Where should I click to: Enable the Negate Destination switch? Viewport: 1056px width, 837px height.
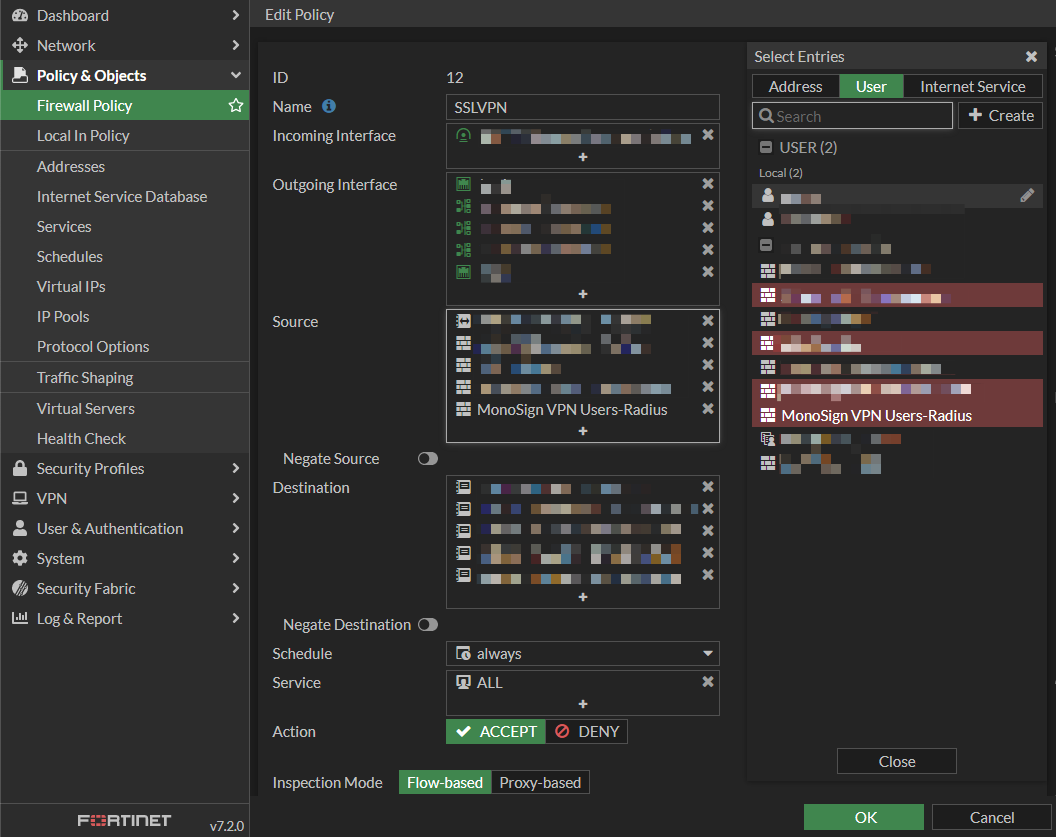(428, 625)
